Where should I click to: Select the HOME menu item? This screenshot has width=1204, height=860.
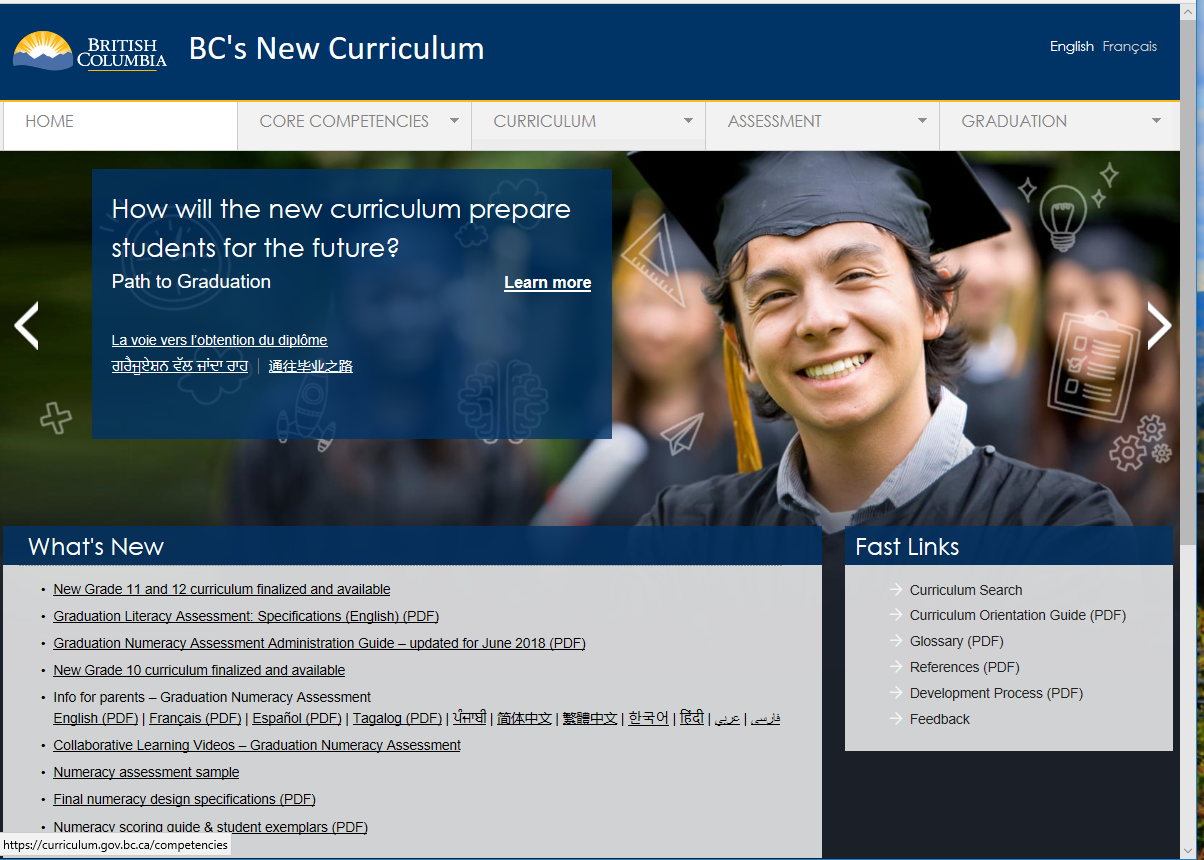51,121
